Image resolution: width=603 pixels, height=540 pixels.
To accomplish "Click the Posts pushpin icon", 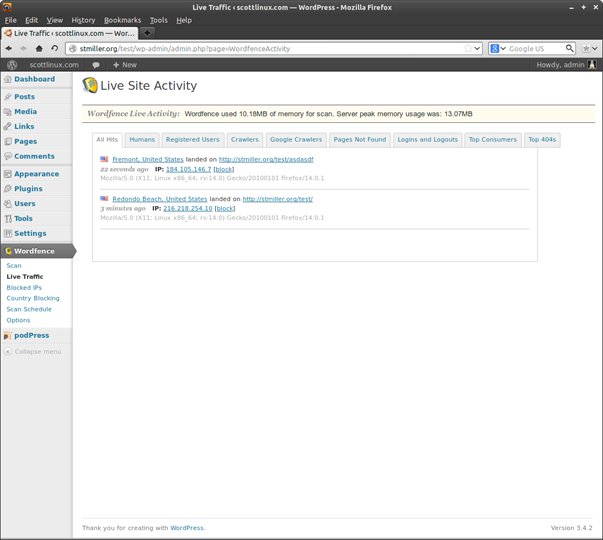I will tap(8, 97).
